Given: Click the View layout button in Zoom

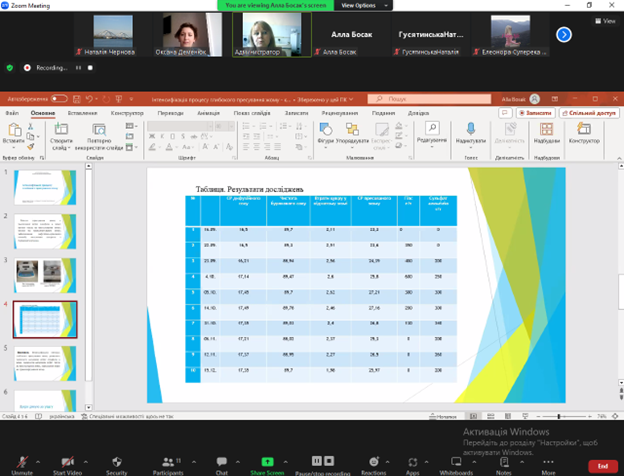Looking at the screenshot, I should 605,21.
